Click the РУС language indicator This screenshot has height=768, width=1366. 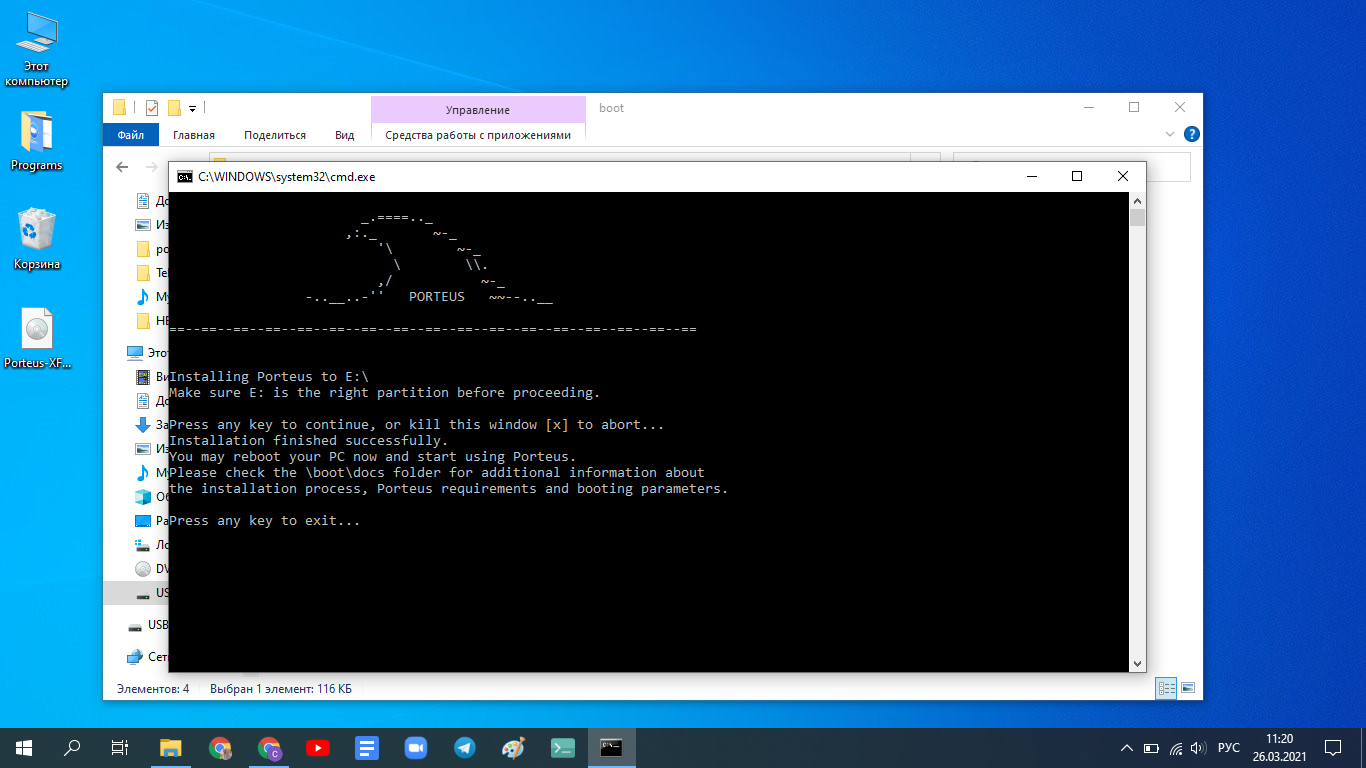click(x=1229, y=747)
